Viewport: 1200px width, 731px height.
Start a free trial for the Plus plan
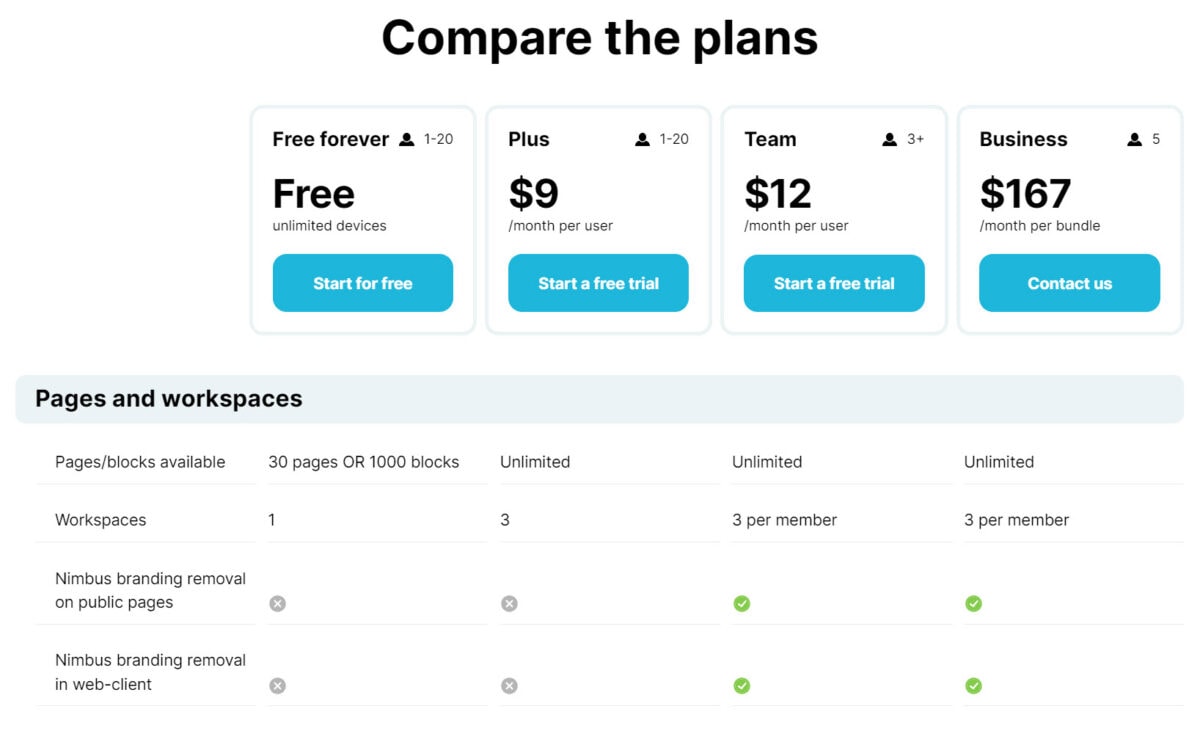click(x=598, y=283)
